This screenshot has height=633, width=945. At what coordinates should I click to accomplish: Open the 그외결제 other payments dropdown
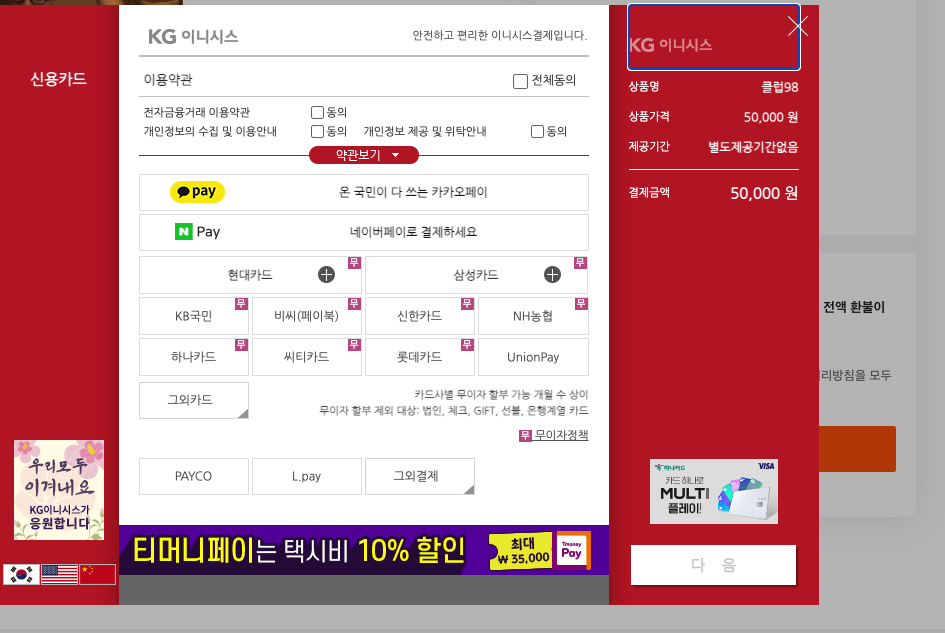coord(419,476)
